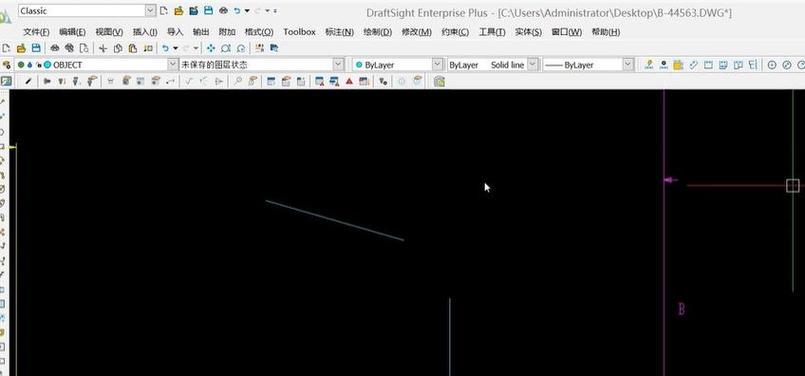Toggle the OBJECT layer freeze droplet icon
805x376 pixels.
click(30, 65)
